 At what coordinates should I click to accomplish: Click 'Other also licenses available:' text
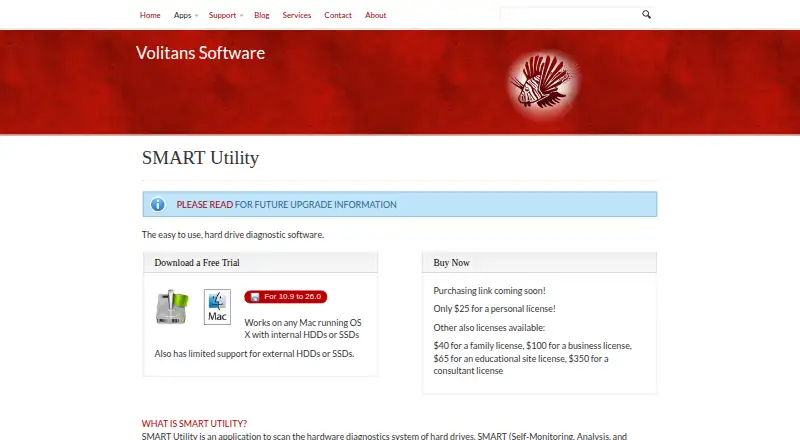point(489,328)
